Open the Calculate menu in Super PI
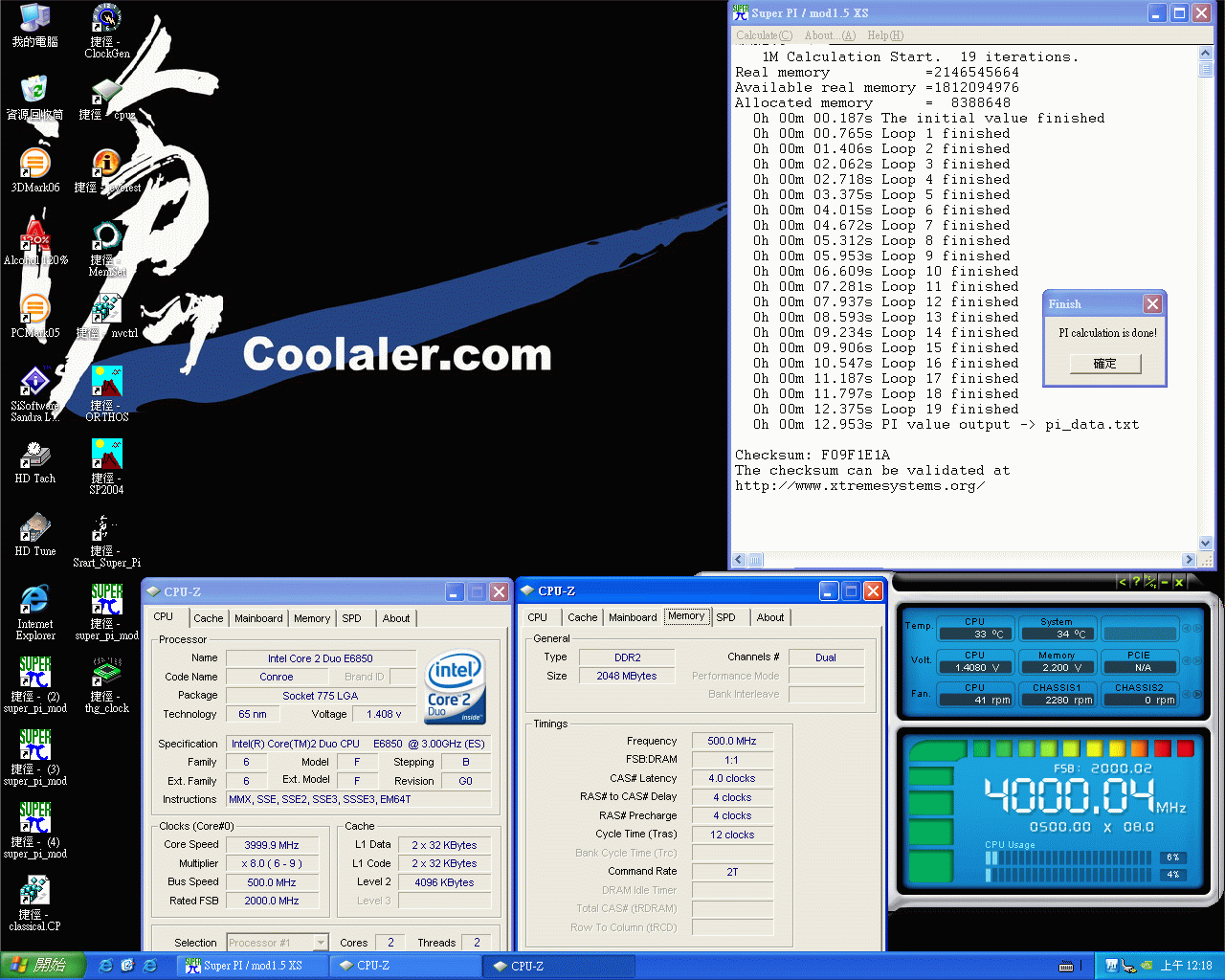 click(764, 35)
